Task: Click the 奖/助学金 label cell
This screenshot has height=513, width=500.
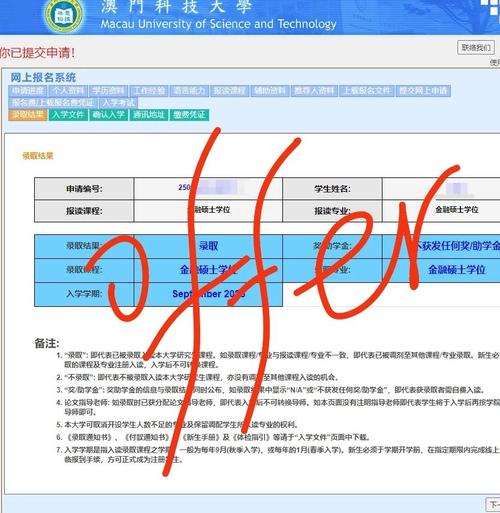Action: coord(332,246)
